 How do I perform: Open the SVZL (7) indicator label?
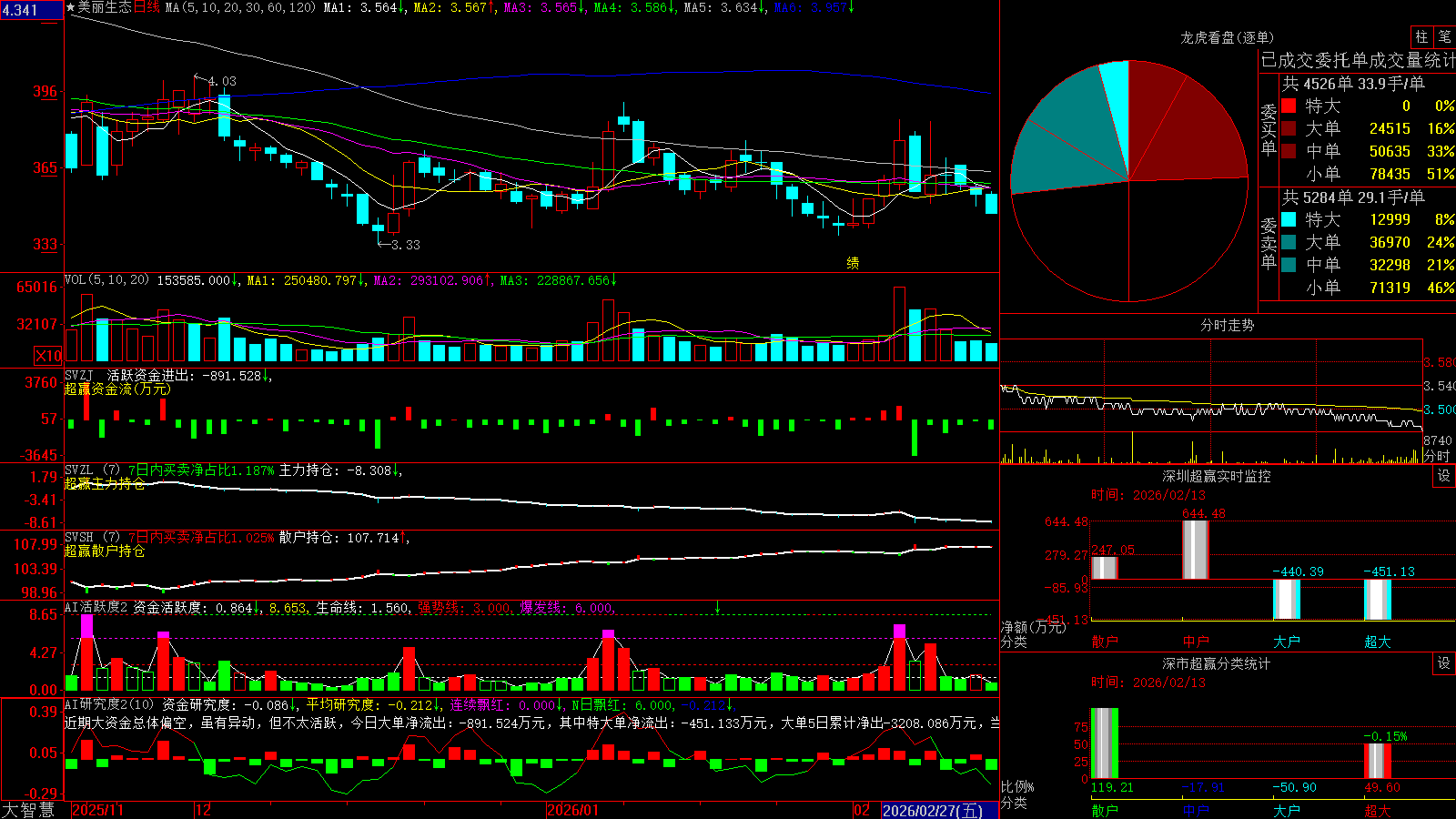(92, 470)
